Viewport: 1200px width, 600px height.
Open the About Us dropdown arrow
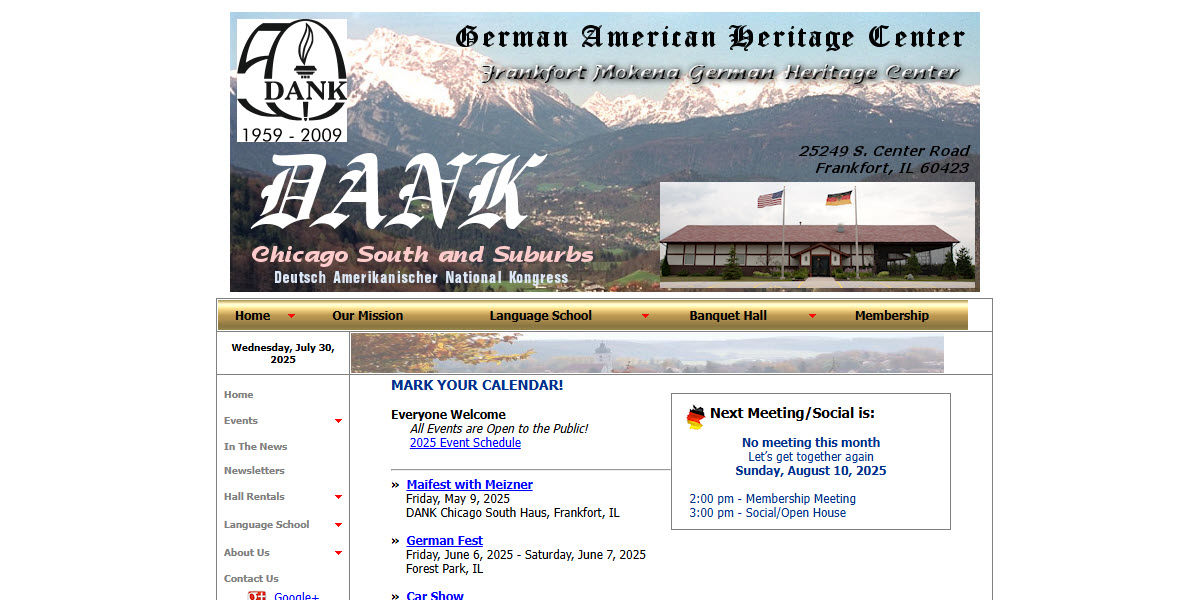[x=340, y=554]
